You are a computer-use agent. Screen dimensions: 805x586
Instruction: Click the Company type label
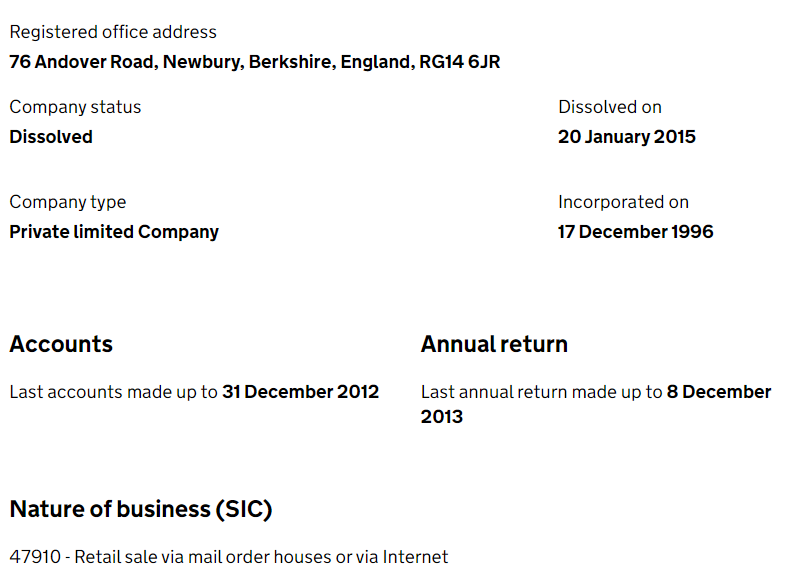[x=68, y=202]
